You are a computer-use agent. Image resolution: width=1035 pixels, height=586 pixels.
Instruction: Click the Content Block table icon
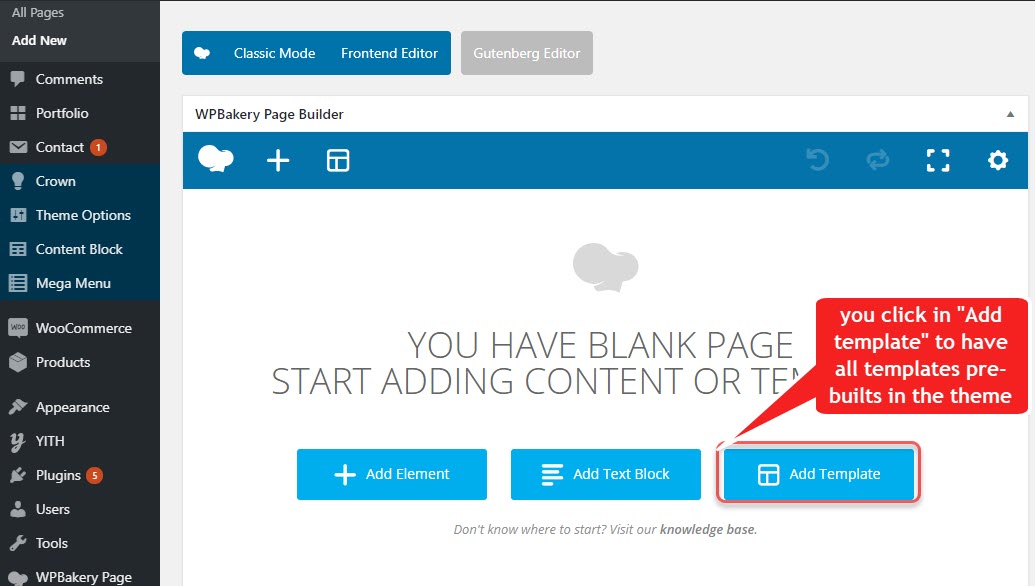[x=18, y=249]
